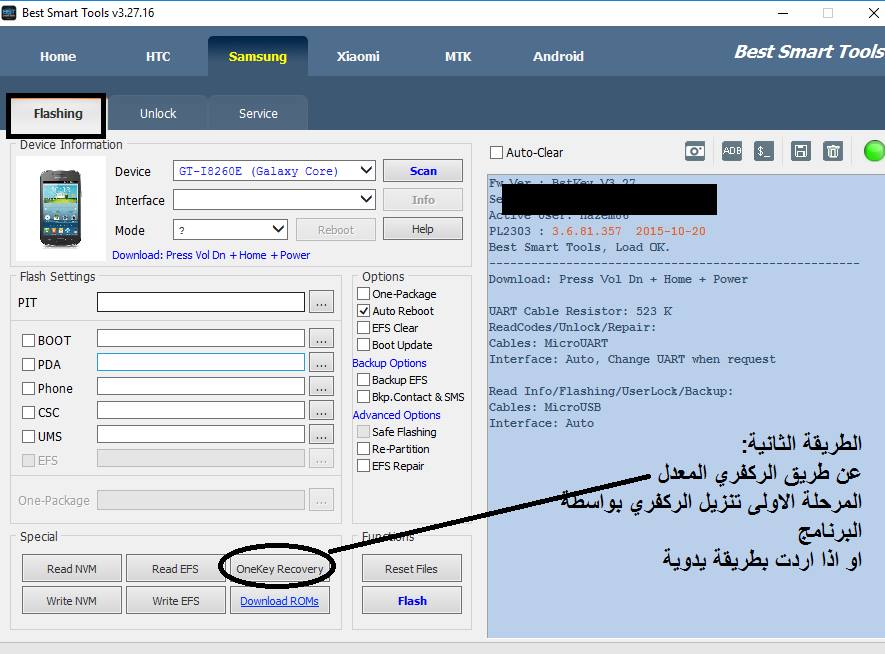Switch to the Android tab
The width and height of the screenshot is (885, 654).
(558, 56)
